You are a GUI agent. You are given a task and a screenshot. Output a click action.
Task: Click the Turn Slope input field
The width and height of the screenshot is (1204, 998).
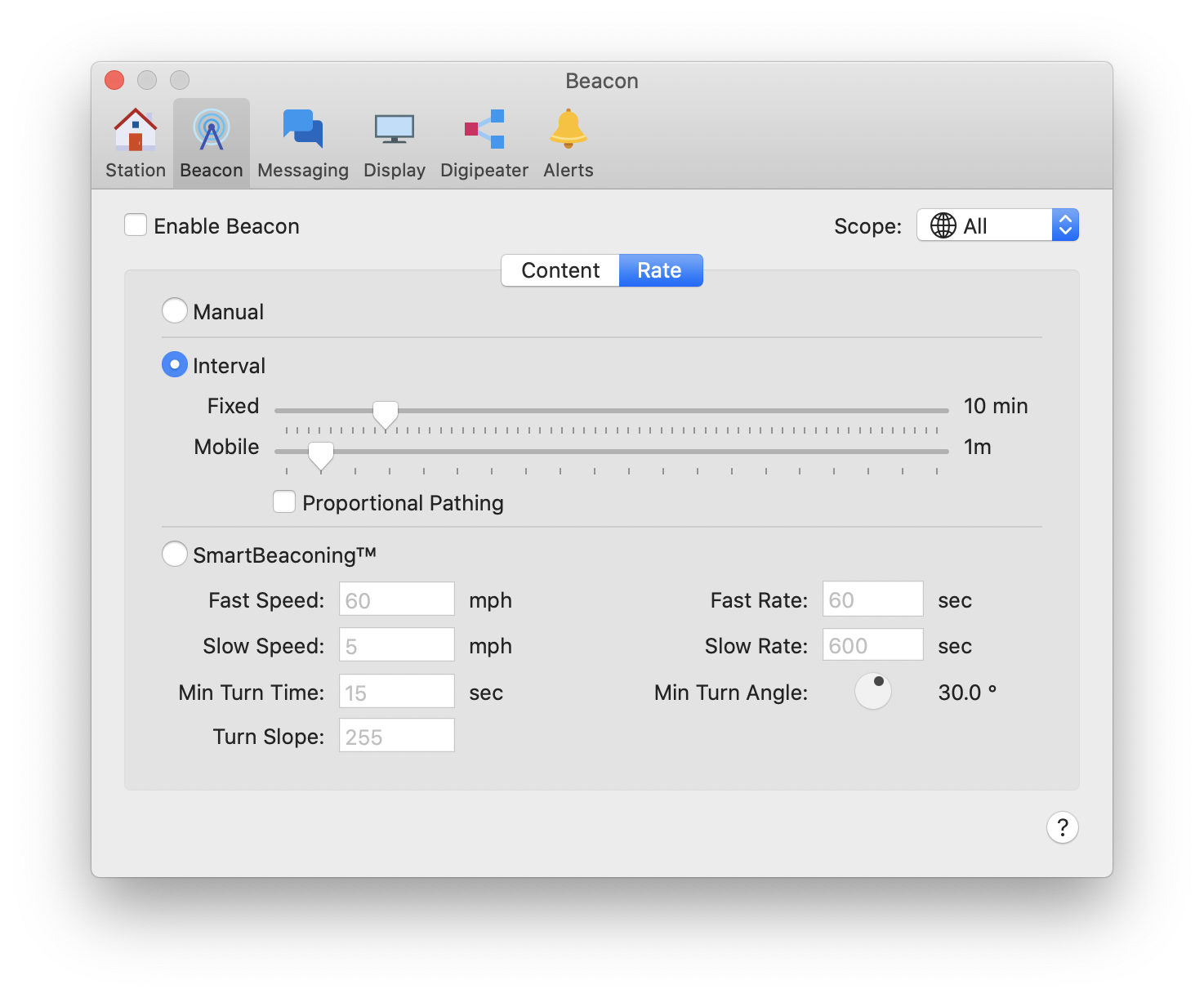tap(397, 736)
